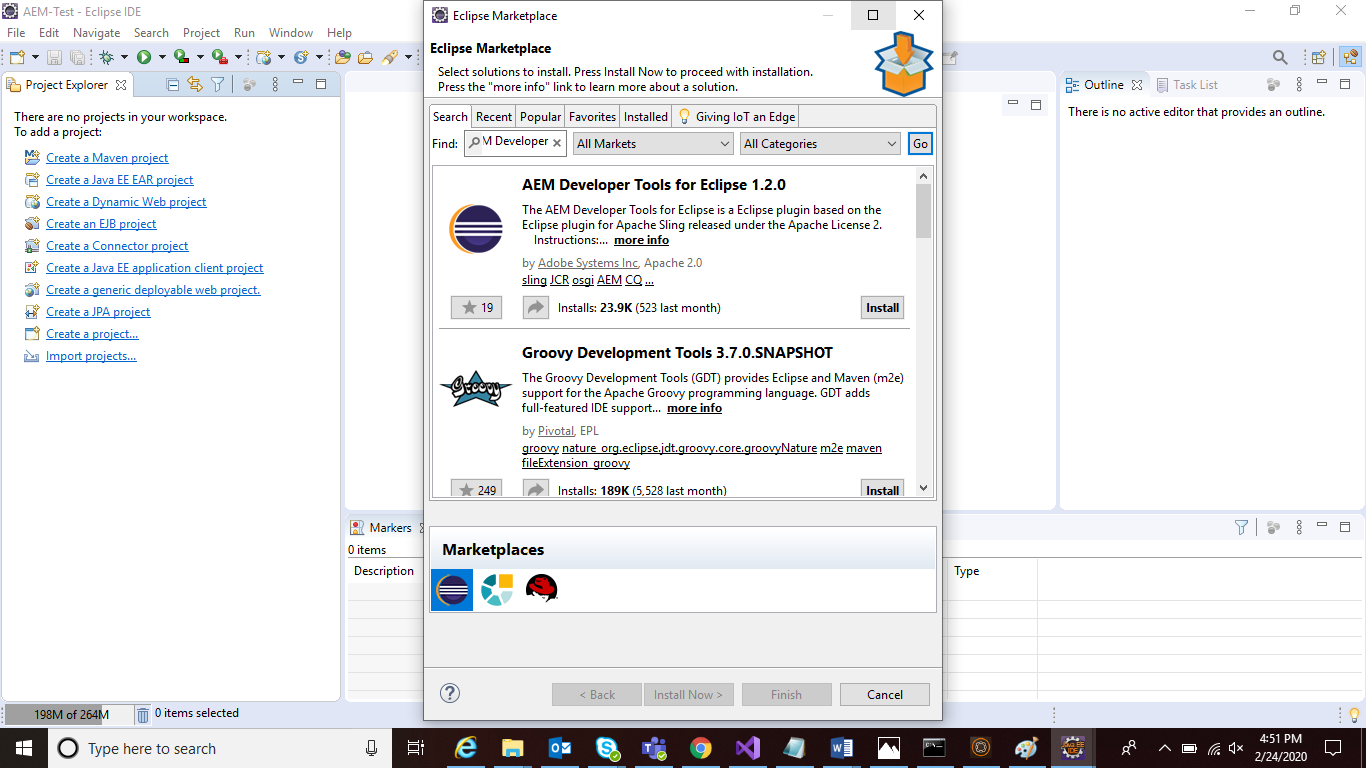Open the Project menu

coord(201,33)
